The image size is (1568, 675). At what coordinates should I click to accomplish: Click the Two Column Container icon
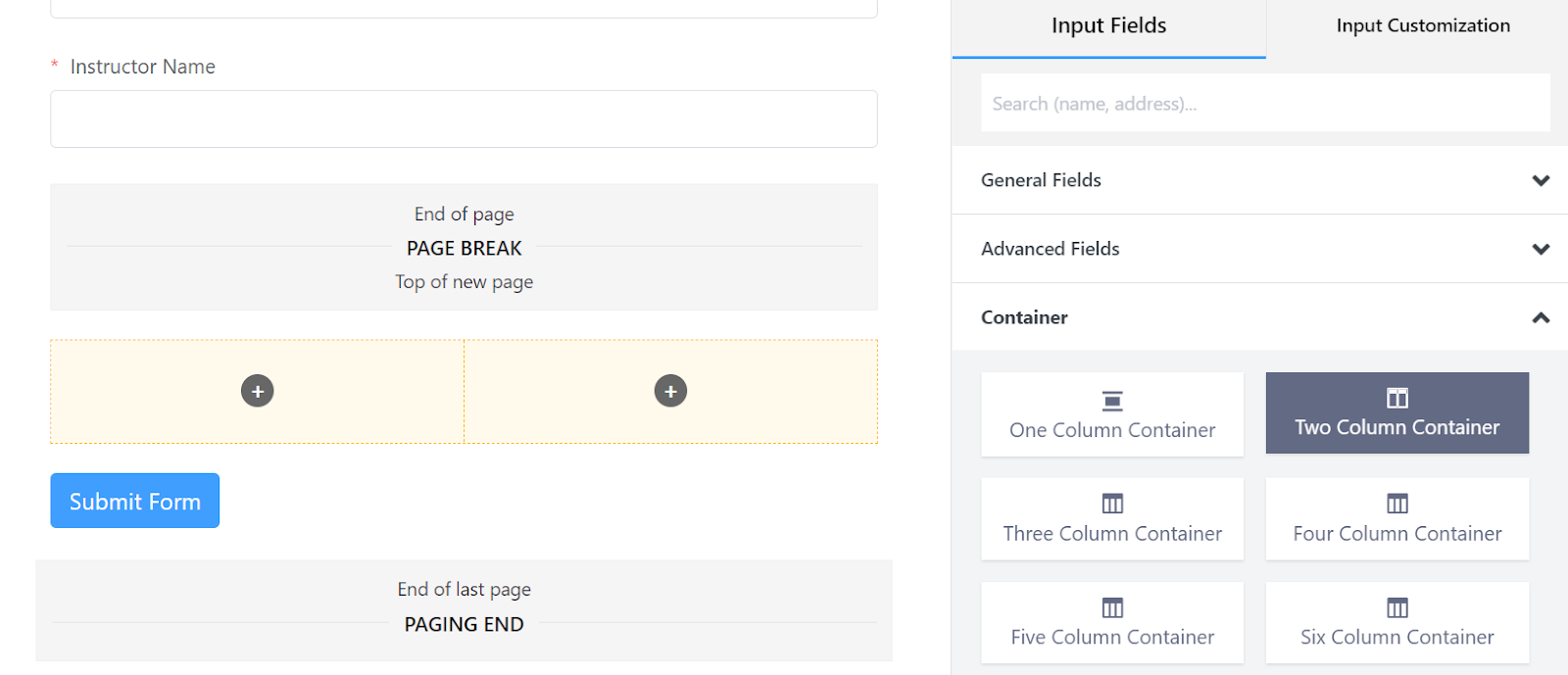tap(1396, 398)
